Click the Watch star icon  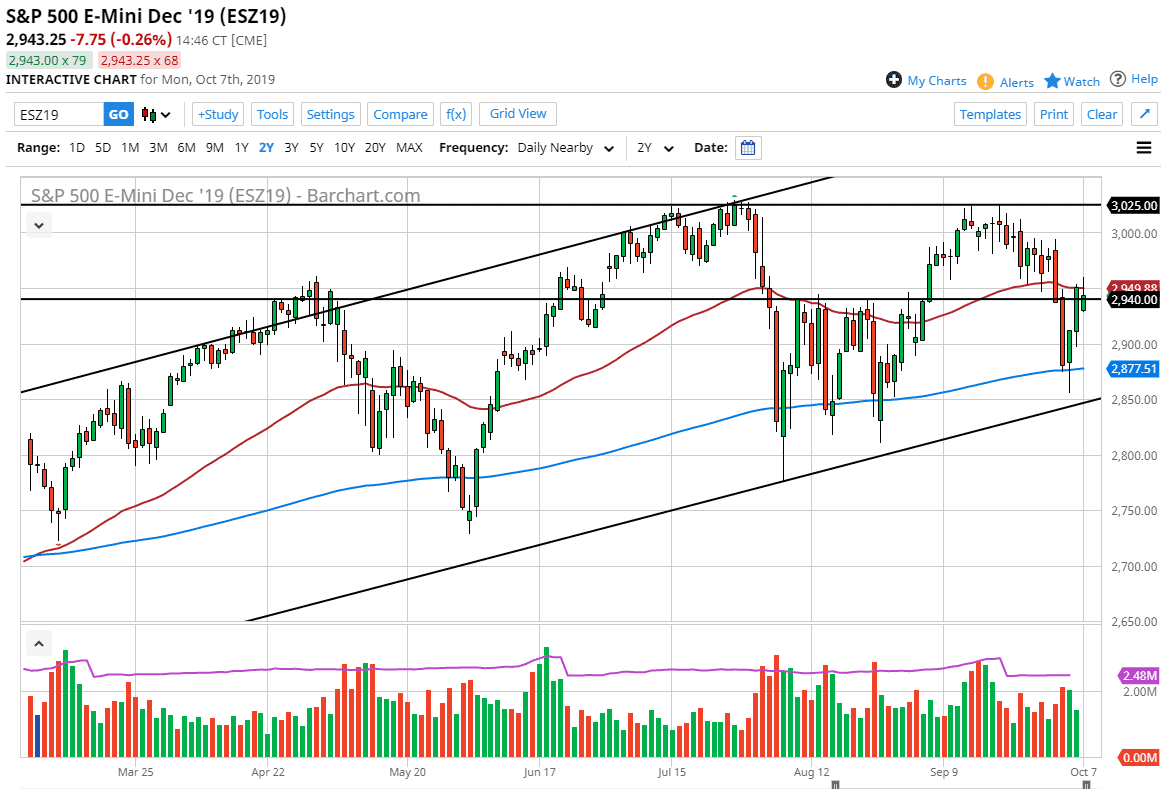pyautogui.click(x=1052, y=81)
